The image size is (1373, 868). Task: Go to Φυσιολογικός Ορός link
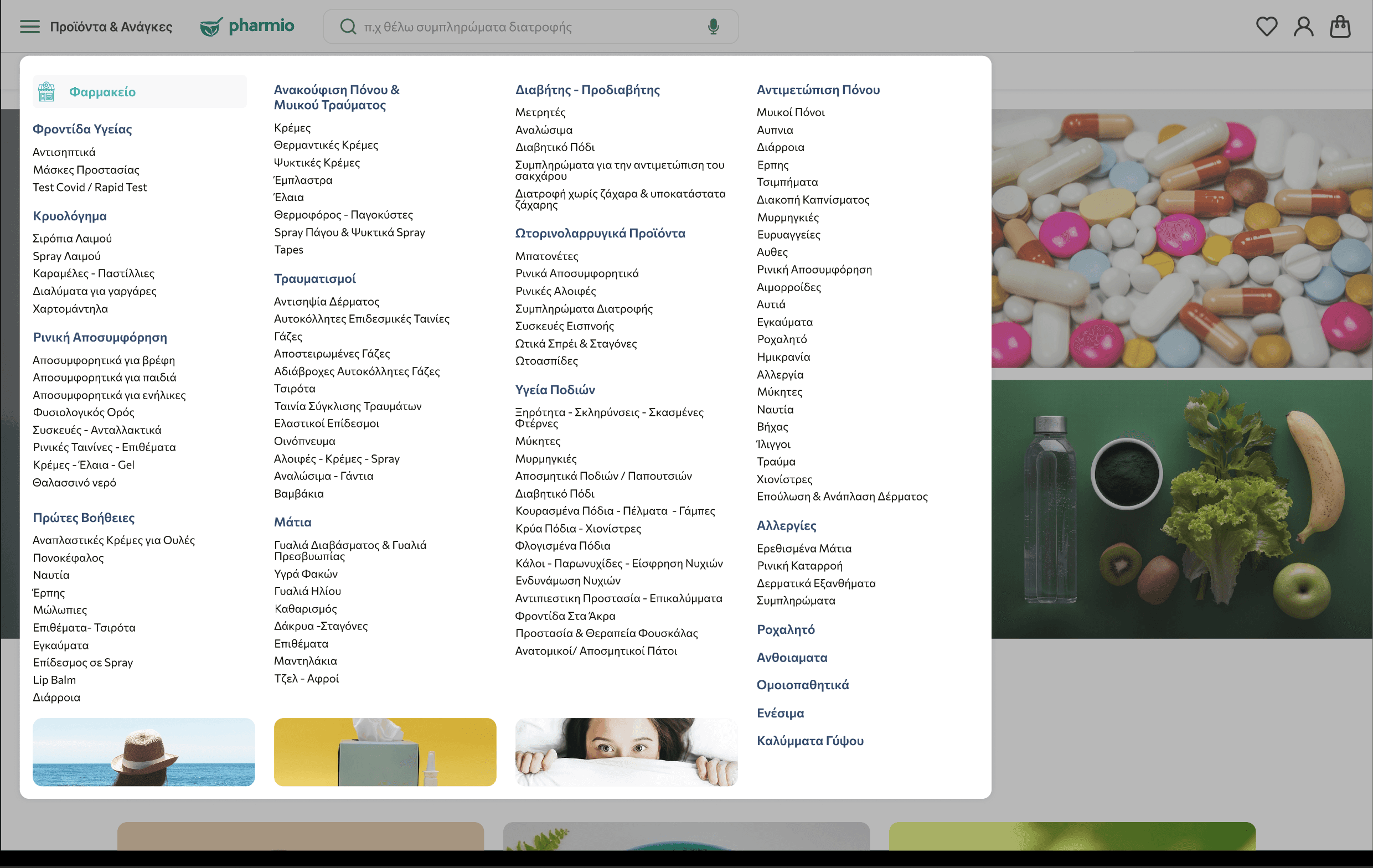pos(83,412)
